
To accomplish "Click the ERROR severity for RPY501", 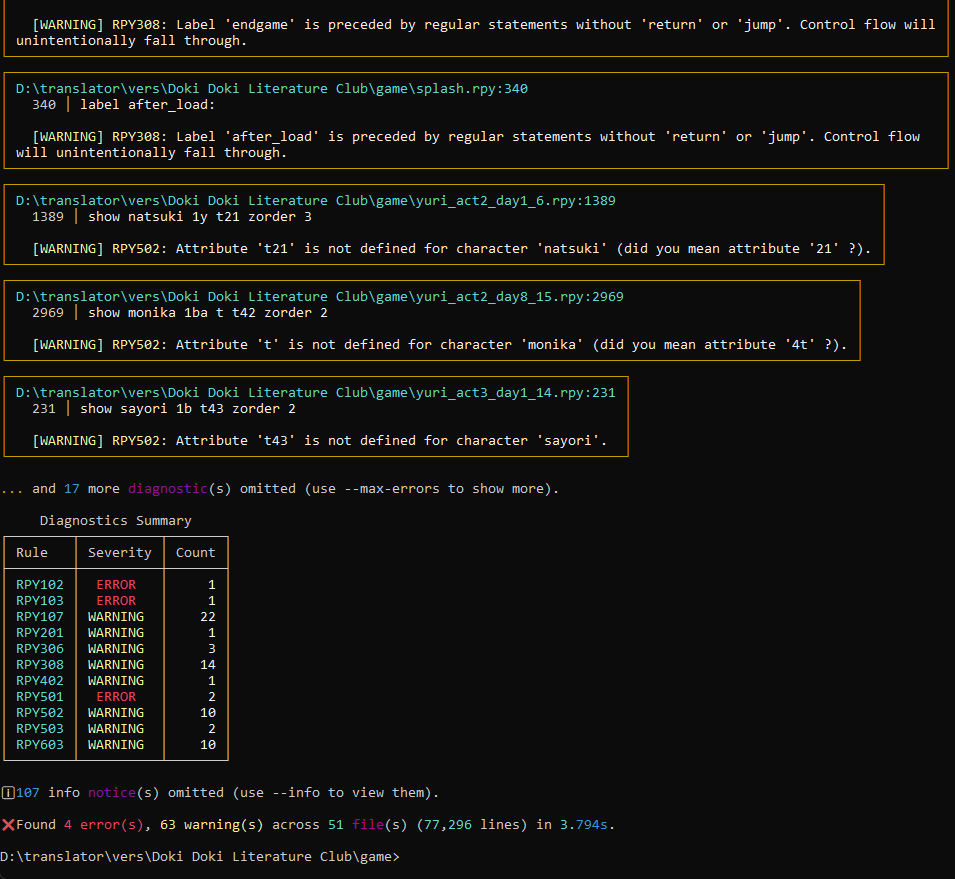I will coord(116,697).
